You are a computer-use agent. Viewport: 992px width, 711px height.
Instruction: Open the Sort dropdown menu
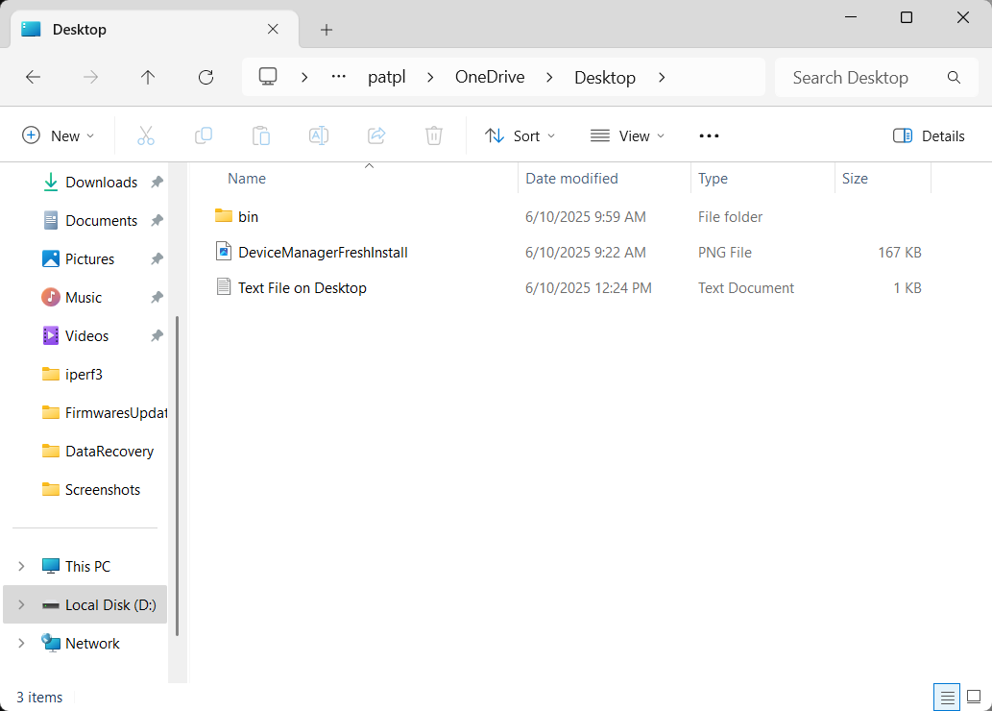click(520, 136)
